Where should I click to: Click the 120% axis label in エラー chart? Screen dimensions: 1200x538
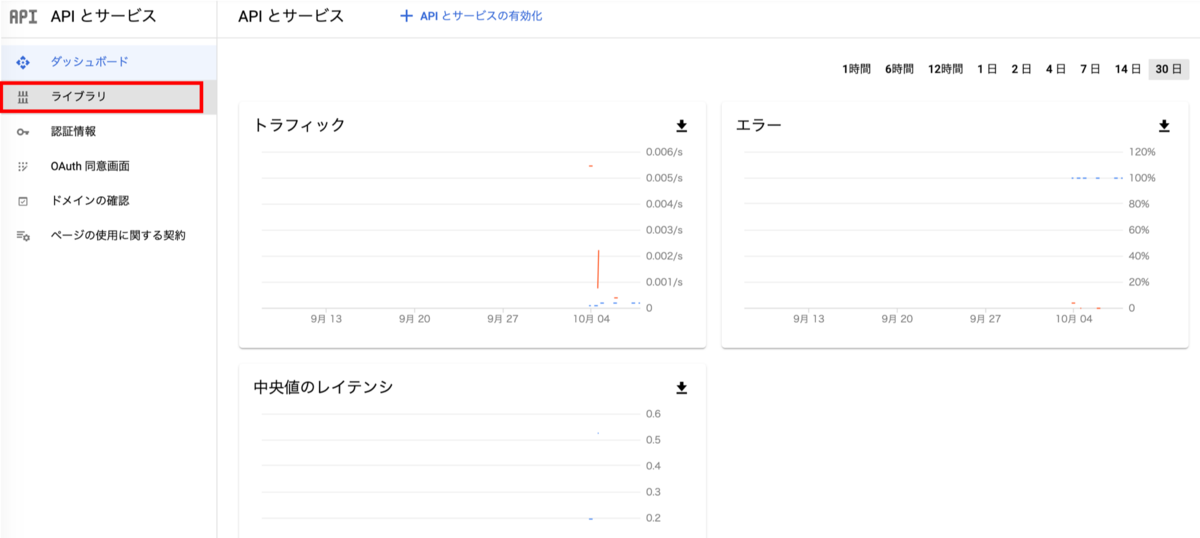(1141, 152)
